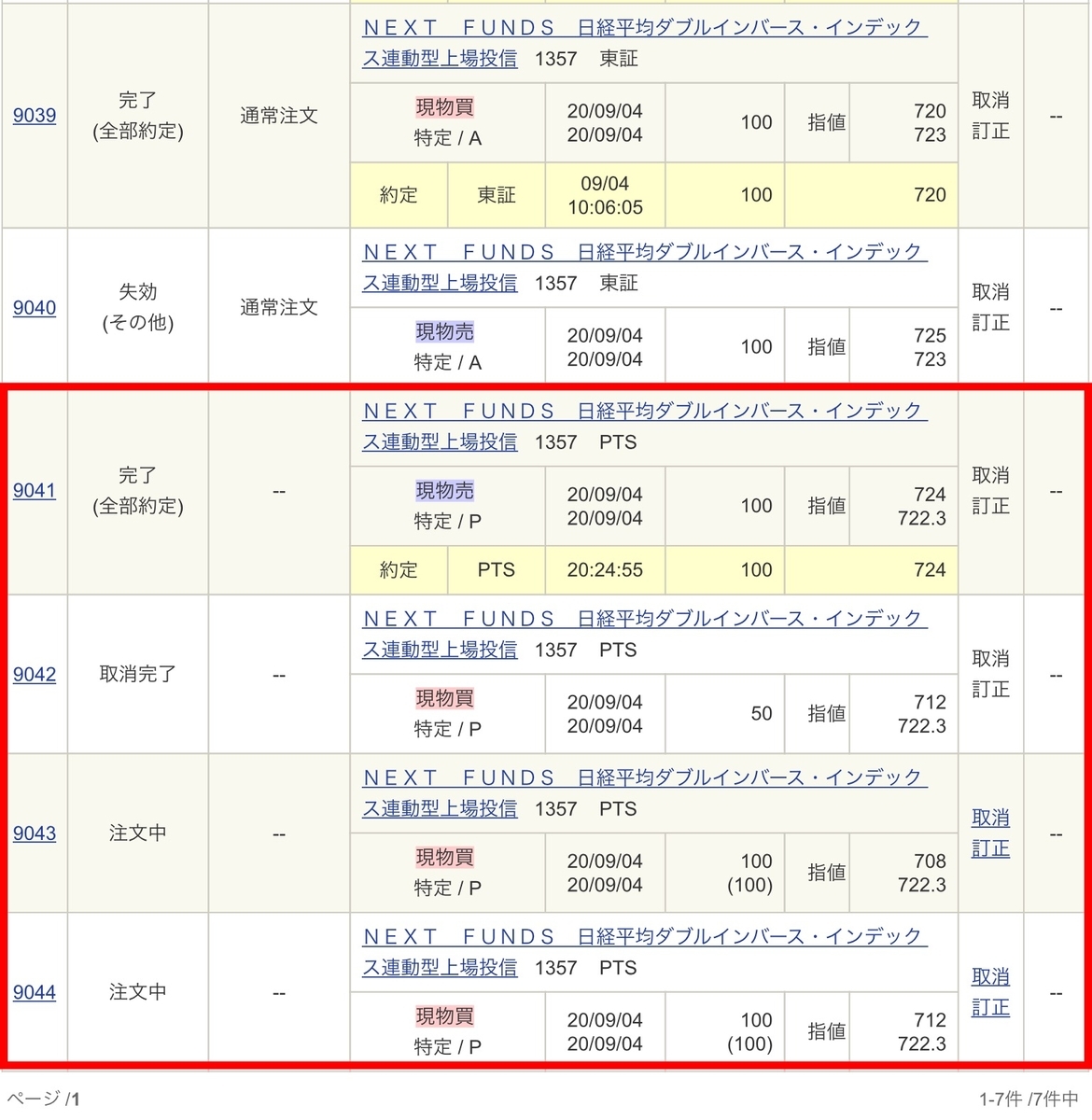
Task: Open NEXT FUNDS fund link in order 9041
Action: pos(644,427)
